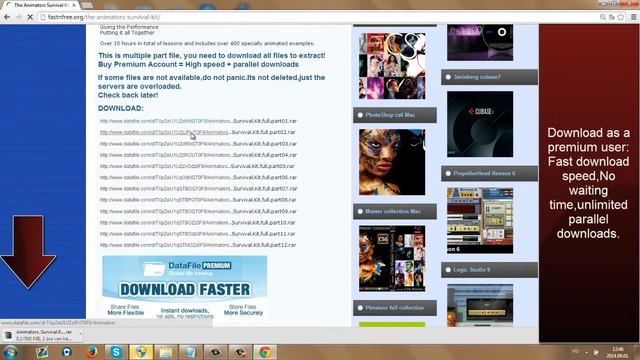This screenshot has width=640, height=360.
Task: Click the browser back arrow
Action: coord(7,17)
